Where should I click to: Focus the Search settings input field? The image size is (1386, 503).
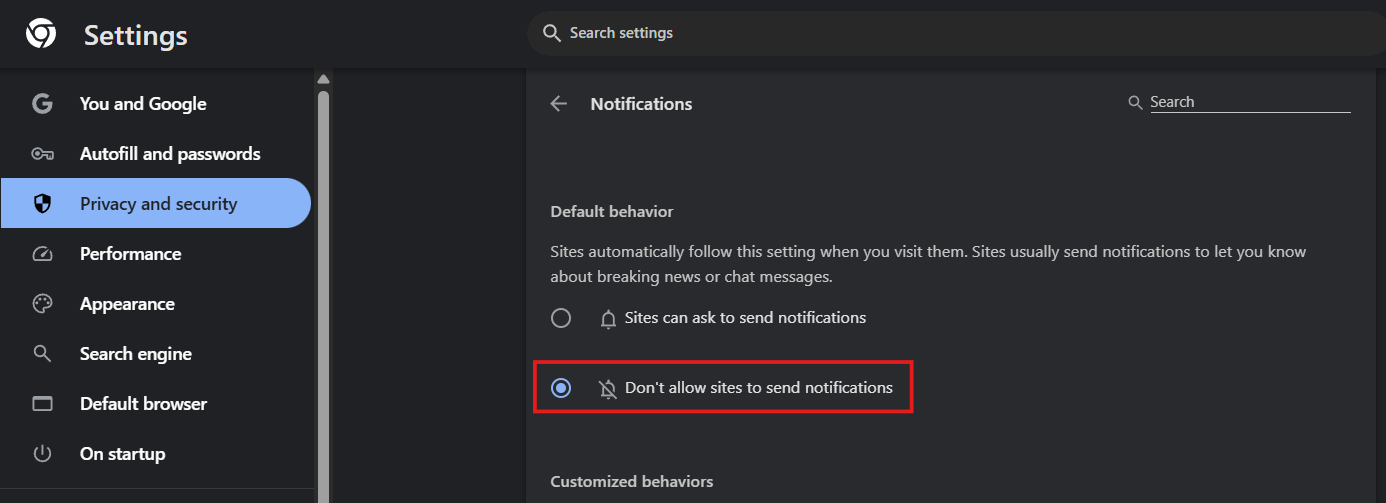900,33
